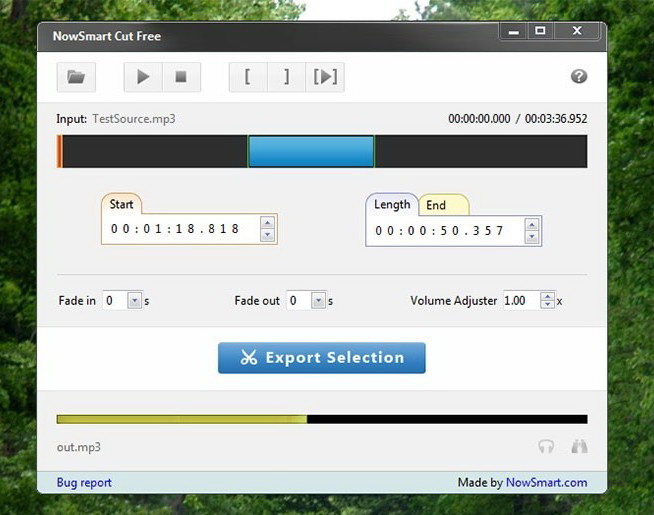Increase the Start time with up arrow
The width and height of the screenshot is (654, 515).
[x=267, y=223]
